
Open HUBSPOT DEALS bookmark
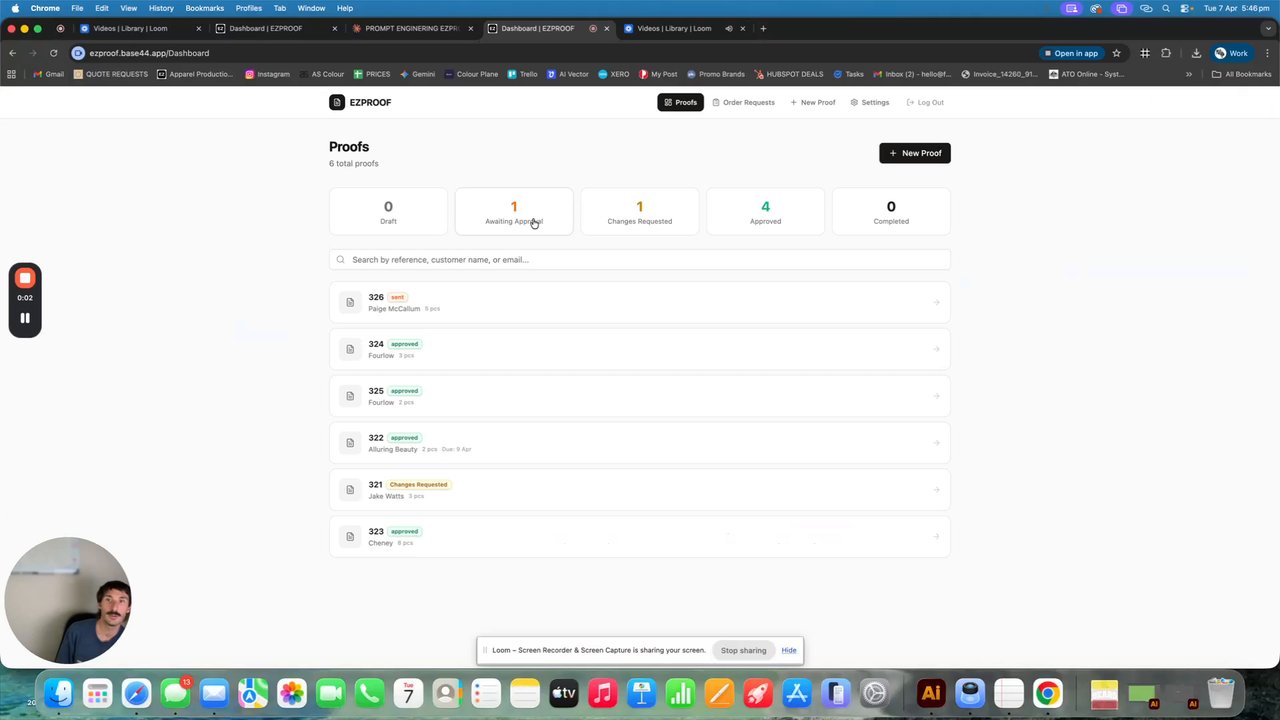point(789,74)
